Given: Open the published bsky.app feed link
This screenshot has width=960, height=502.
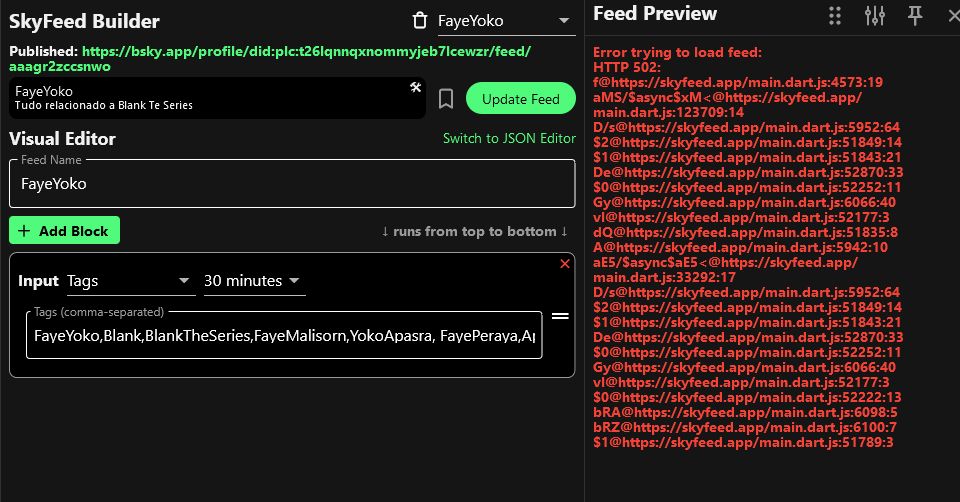Looking at the screenshot, I should (x=270, y=59).
